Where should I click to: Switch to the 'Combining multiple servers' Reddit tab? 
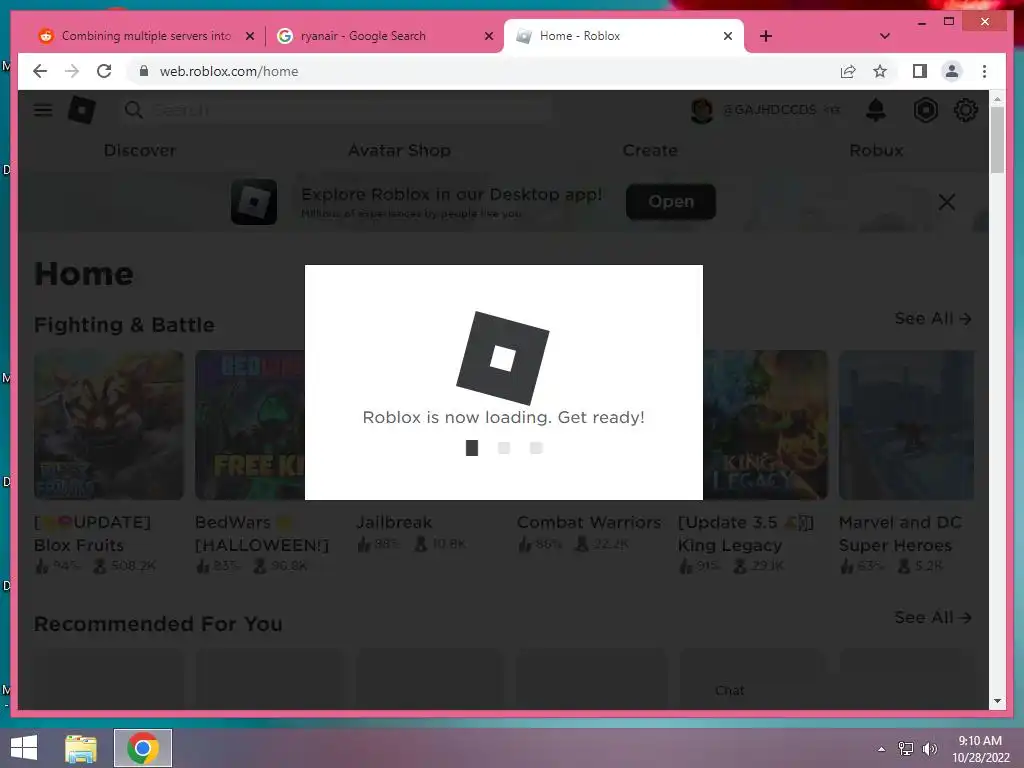pyautogui.click(x=144, y=36)
